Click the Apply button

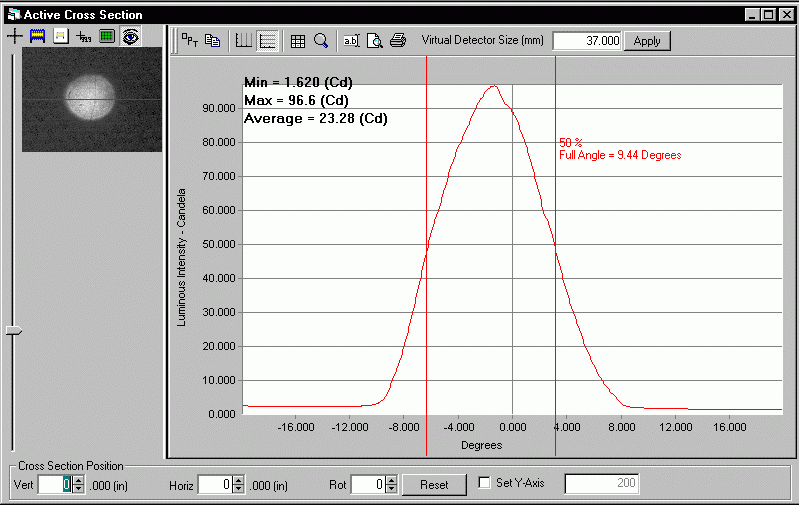point(647,41)
